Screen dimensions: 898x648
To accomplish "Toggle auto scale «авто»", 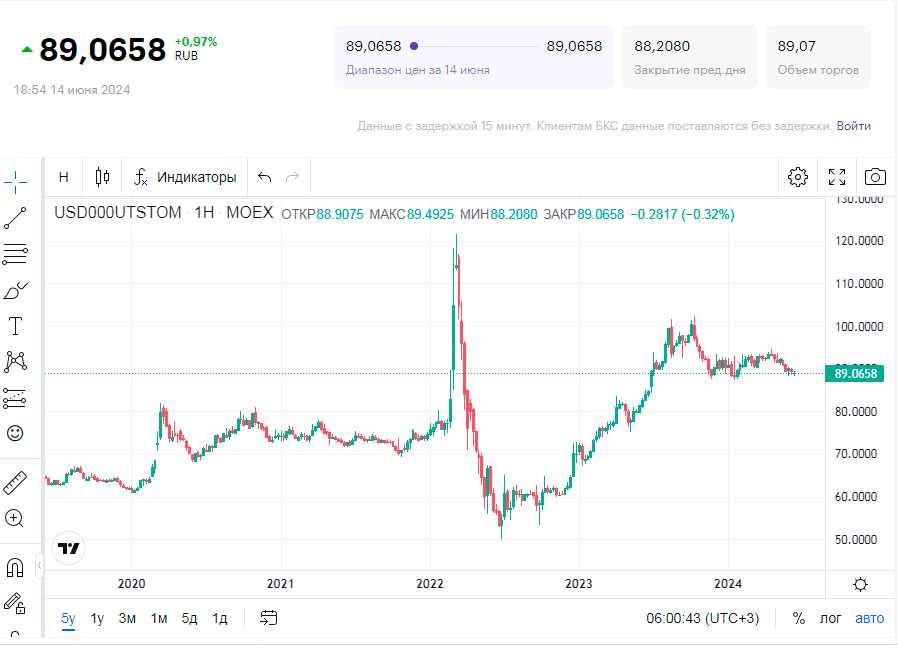I will pyautogui.click(x=870, y=618).
